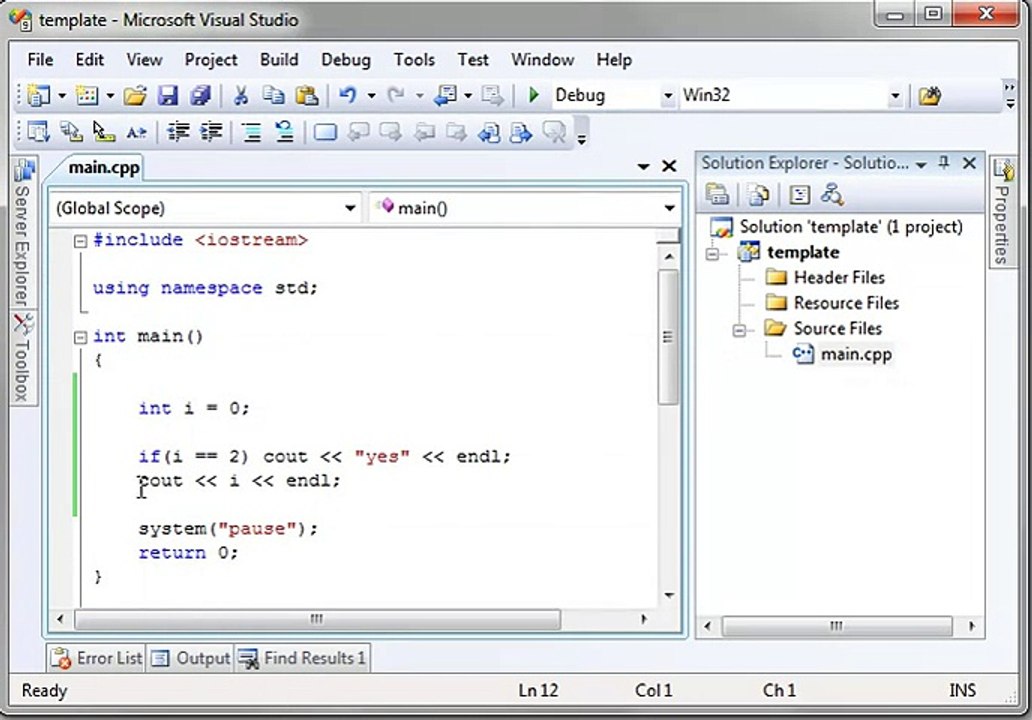
Task: Click View Class Diagram icon
Action: [x=832, y=195]
